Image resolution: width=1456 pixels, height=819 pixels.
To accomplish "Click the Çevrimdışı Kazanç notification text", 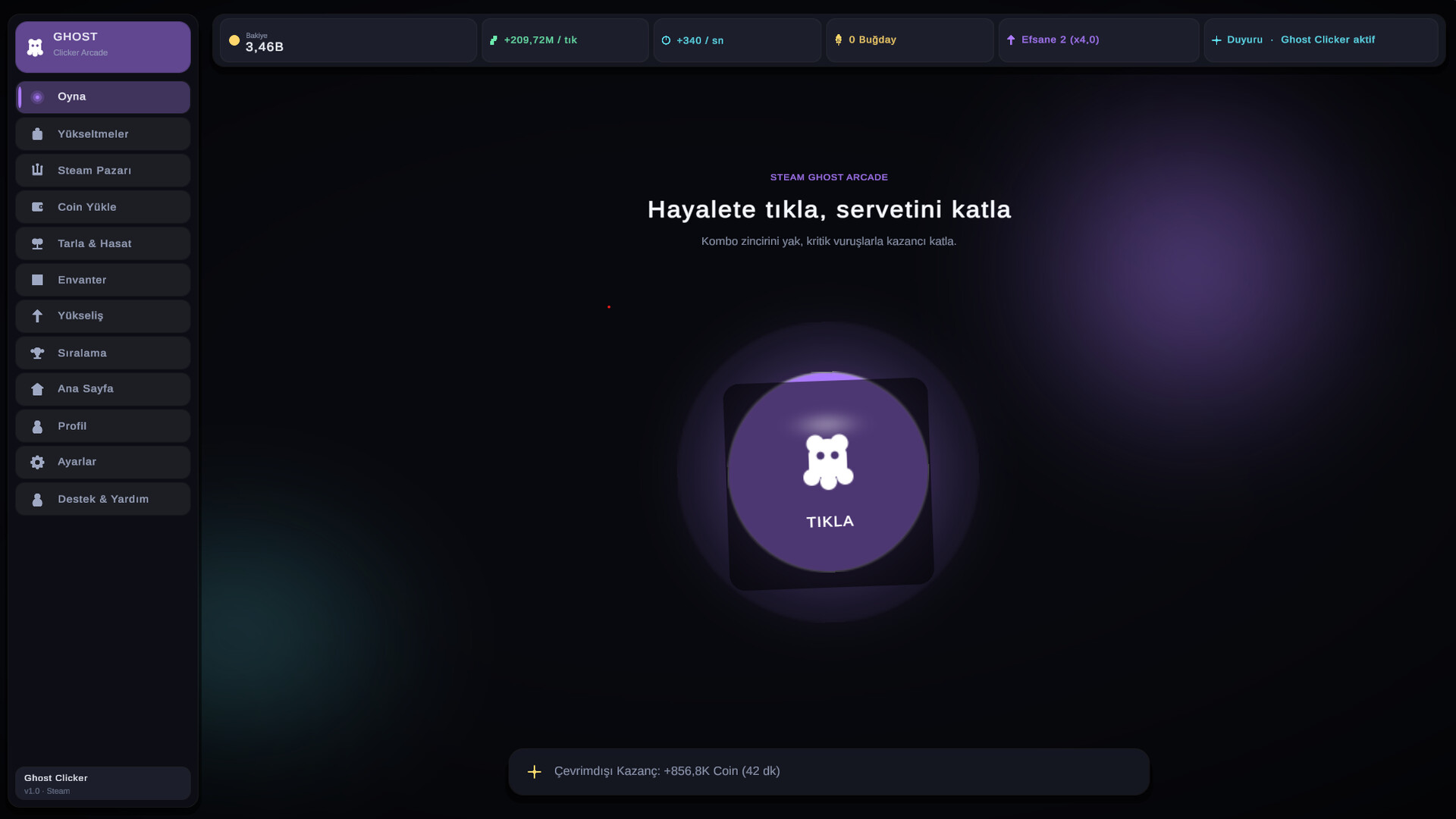I will pyautogui.click(x=667, y=771).
